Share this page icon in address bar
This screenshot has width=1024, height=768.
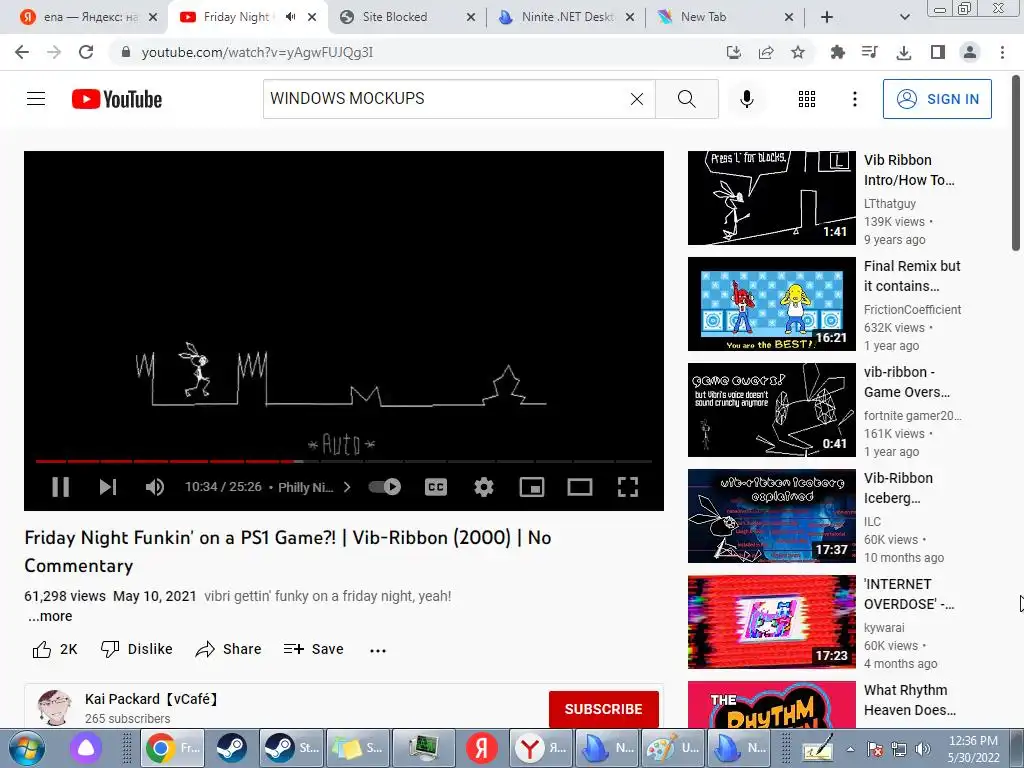(x=766, y=52)
